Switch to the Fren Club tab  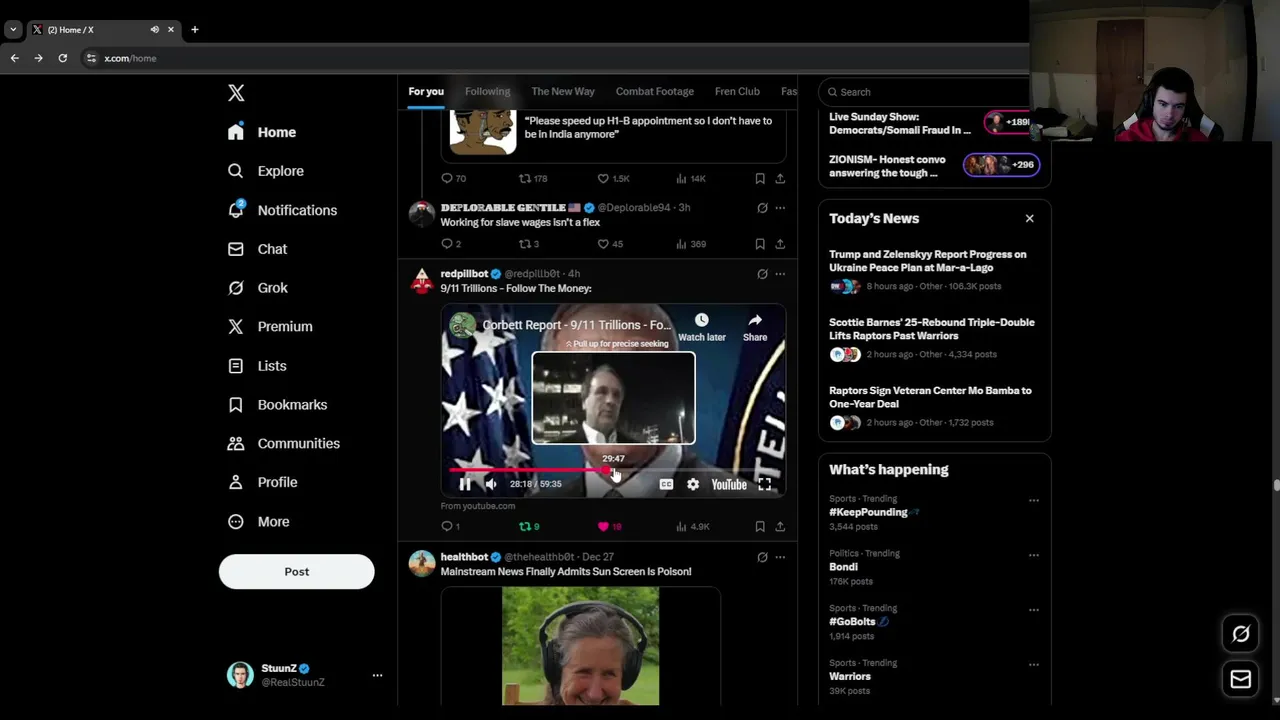(x=737, y=91)
